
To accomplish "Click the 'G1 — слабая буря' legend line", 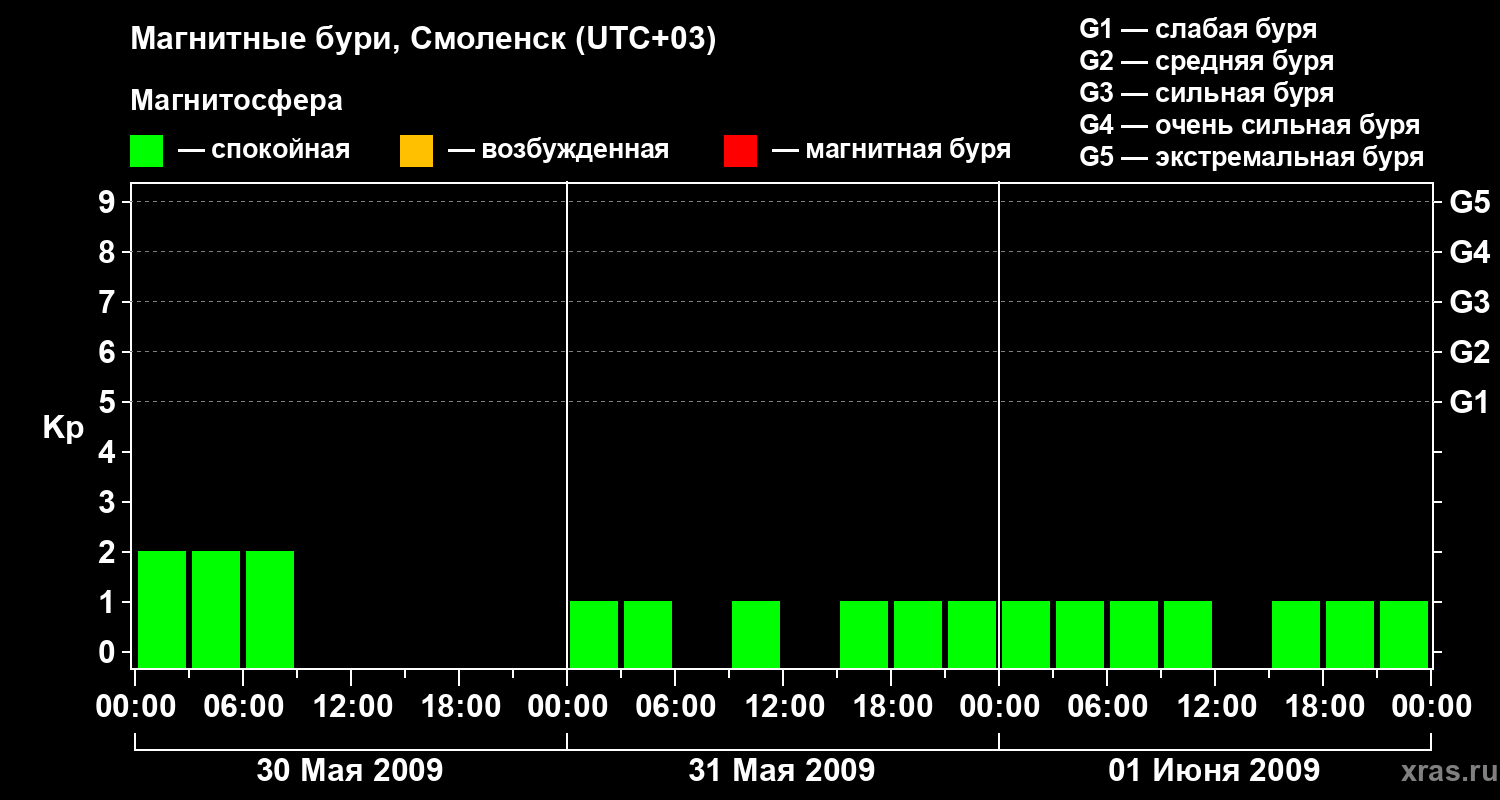I will pos(1198,29).
